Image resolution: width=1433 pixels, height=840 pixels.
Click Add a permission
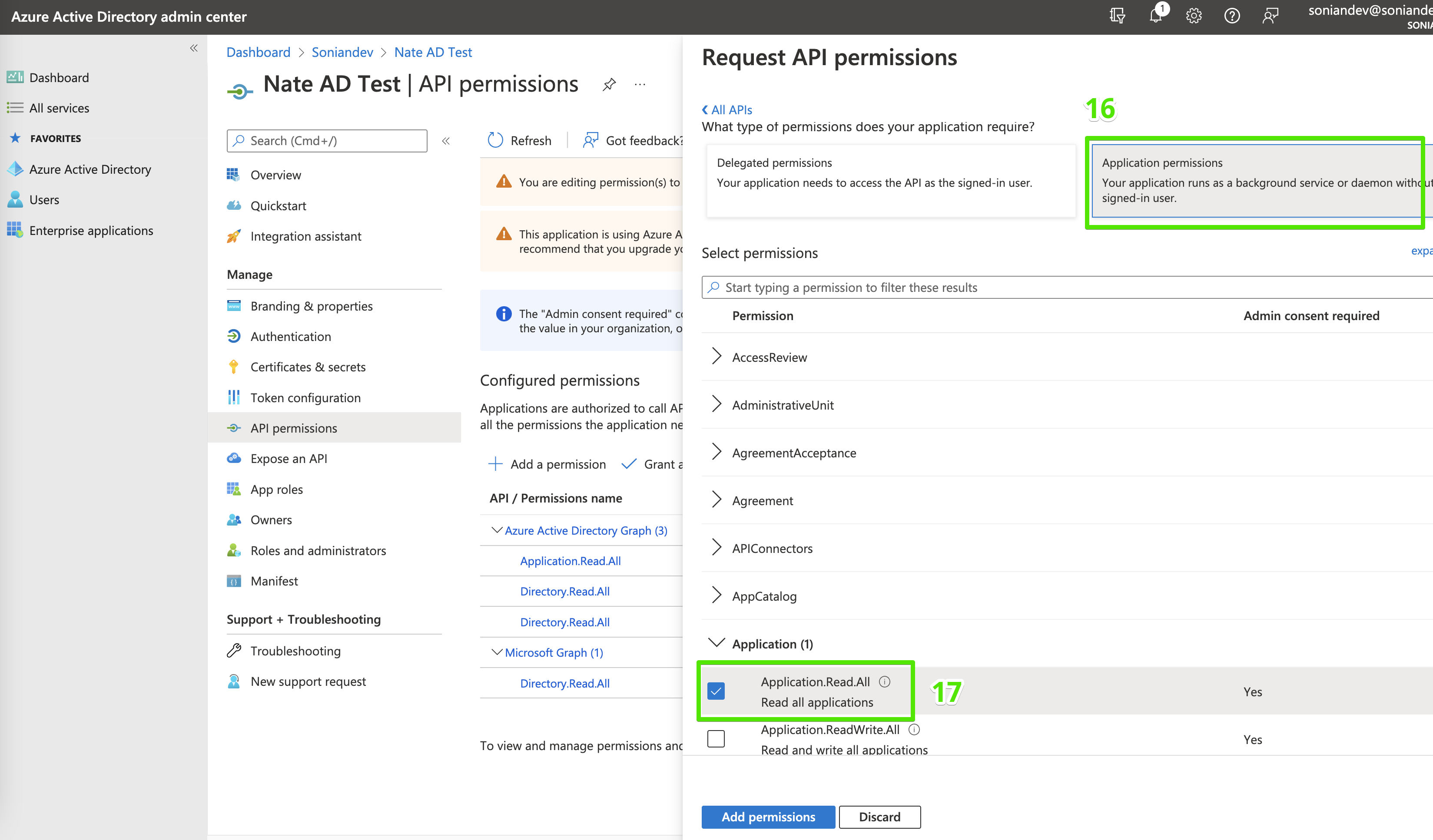[547, 464]
